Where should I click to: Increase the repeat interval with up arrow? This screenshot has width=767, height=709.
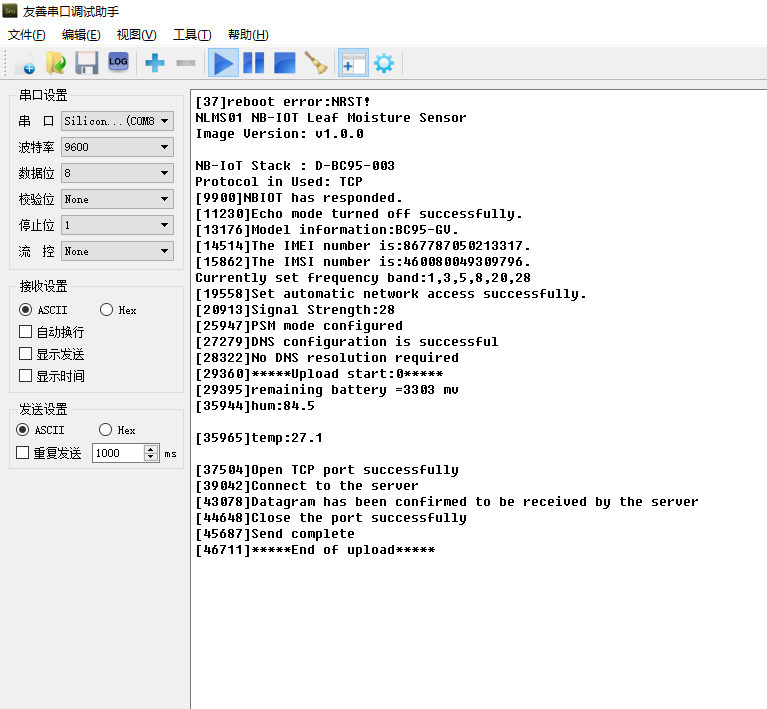pyautogui.click(x=151, y=449)
